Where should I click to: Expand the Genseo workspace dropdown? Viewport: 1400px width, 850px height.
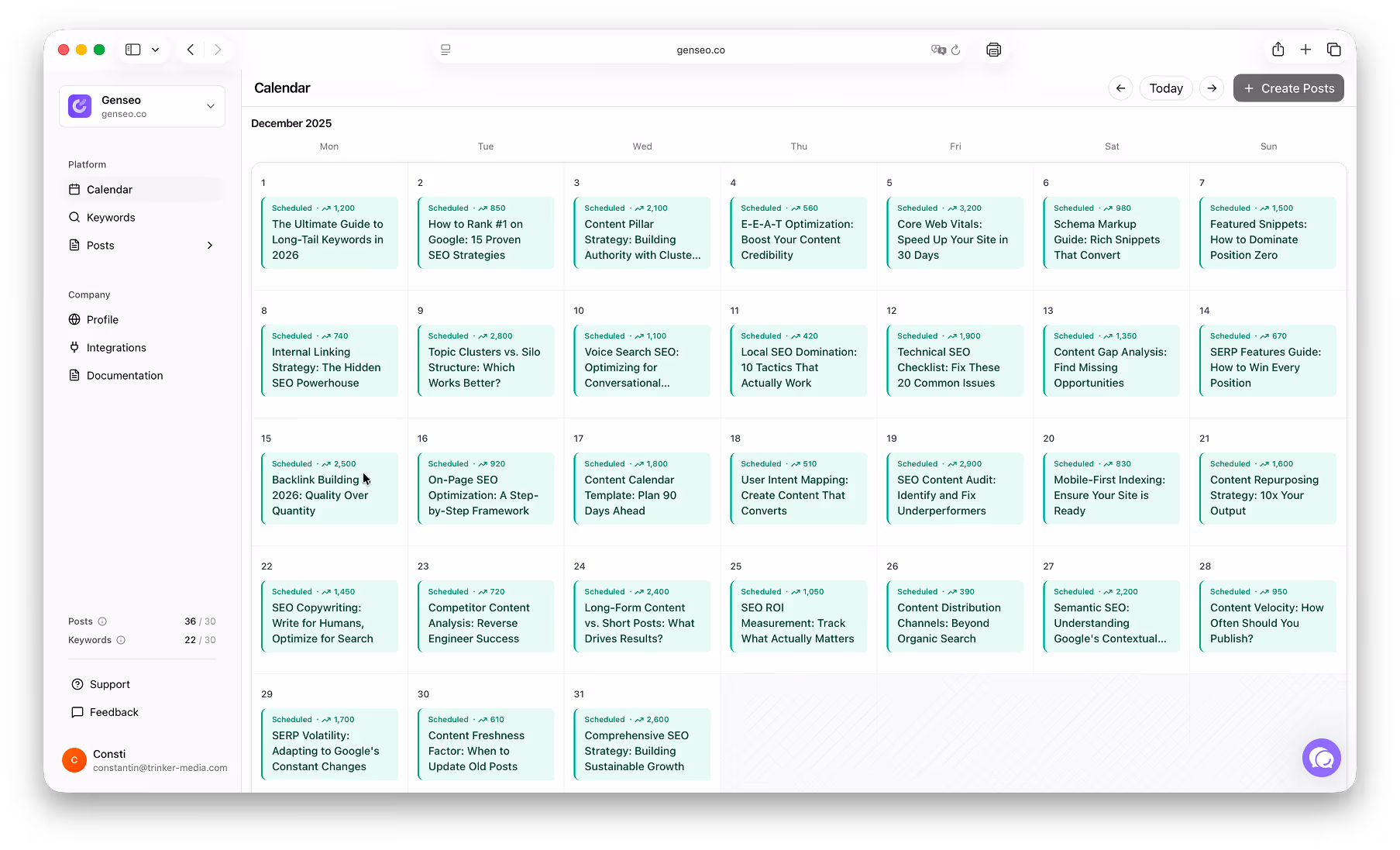coord(210,106)
